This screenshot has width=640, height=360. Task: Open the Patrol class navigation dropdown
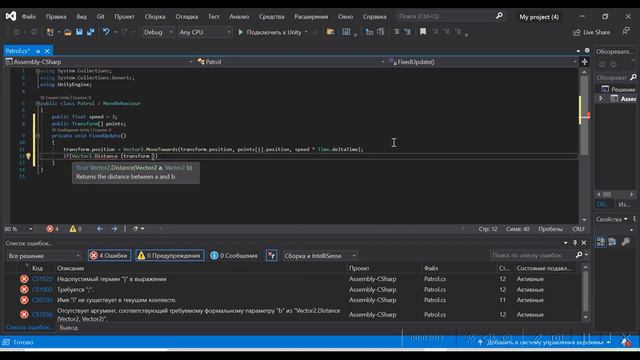[290, 62]
